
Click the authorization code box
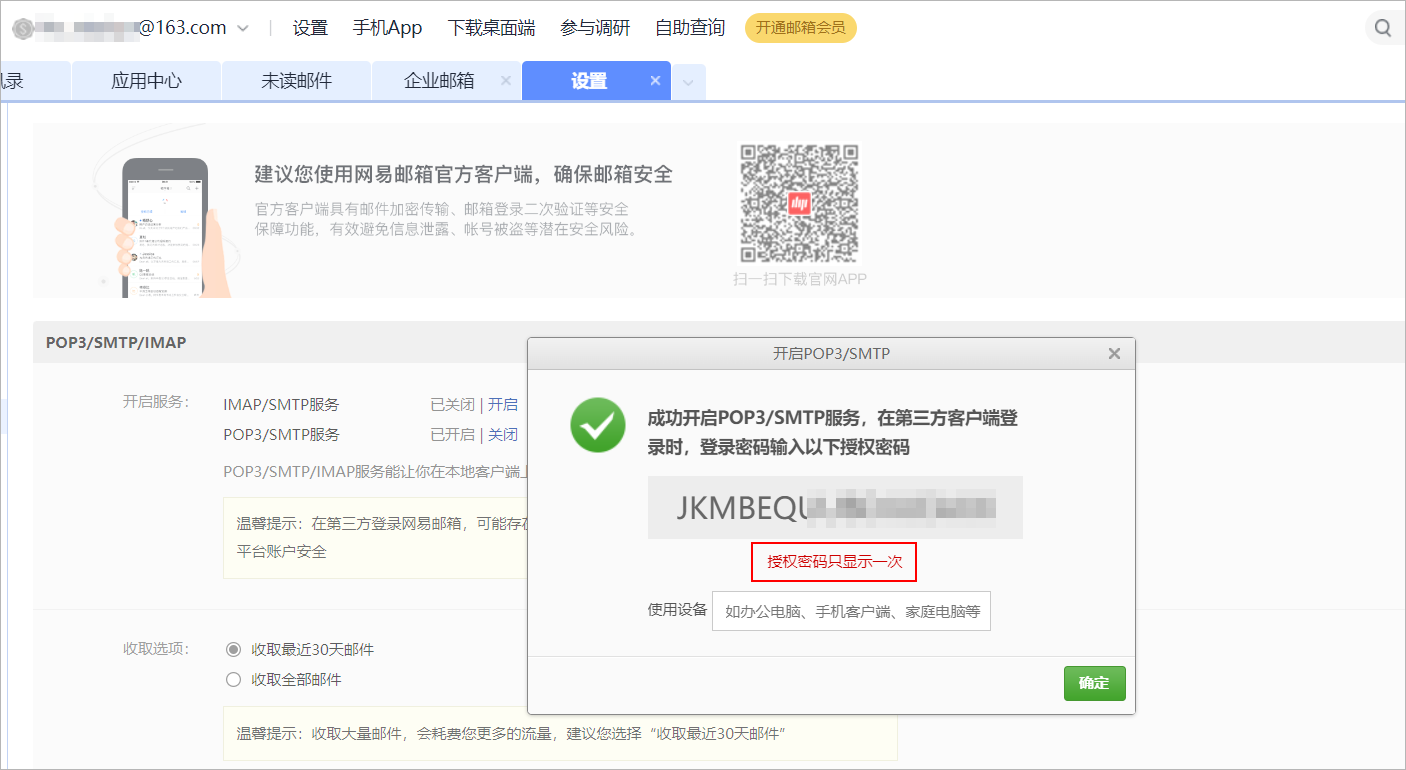[835, 507]
